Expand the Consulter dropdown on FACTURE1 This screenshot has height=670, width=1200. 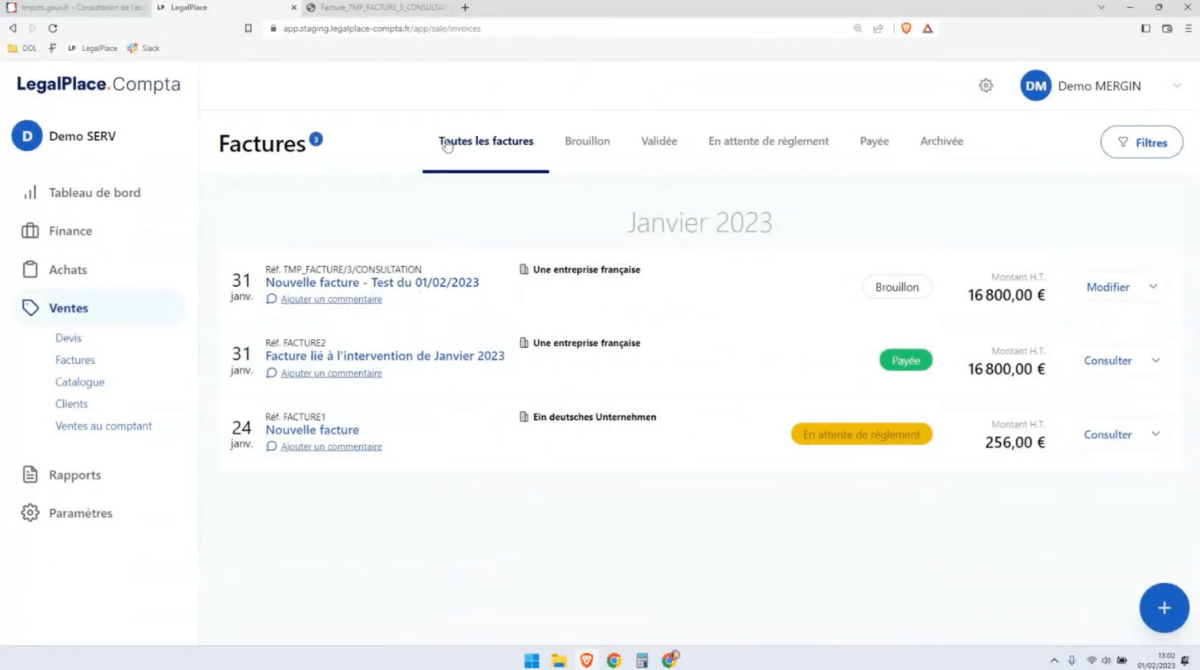[x=1154, y=434]
